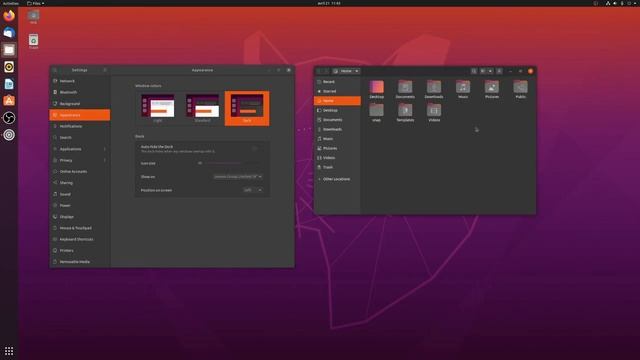Open the snap folder in Files
The width and height of the screenshot is (640, 360).
[376, 113]
